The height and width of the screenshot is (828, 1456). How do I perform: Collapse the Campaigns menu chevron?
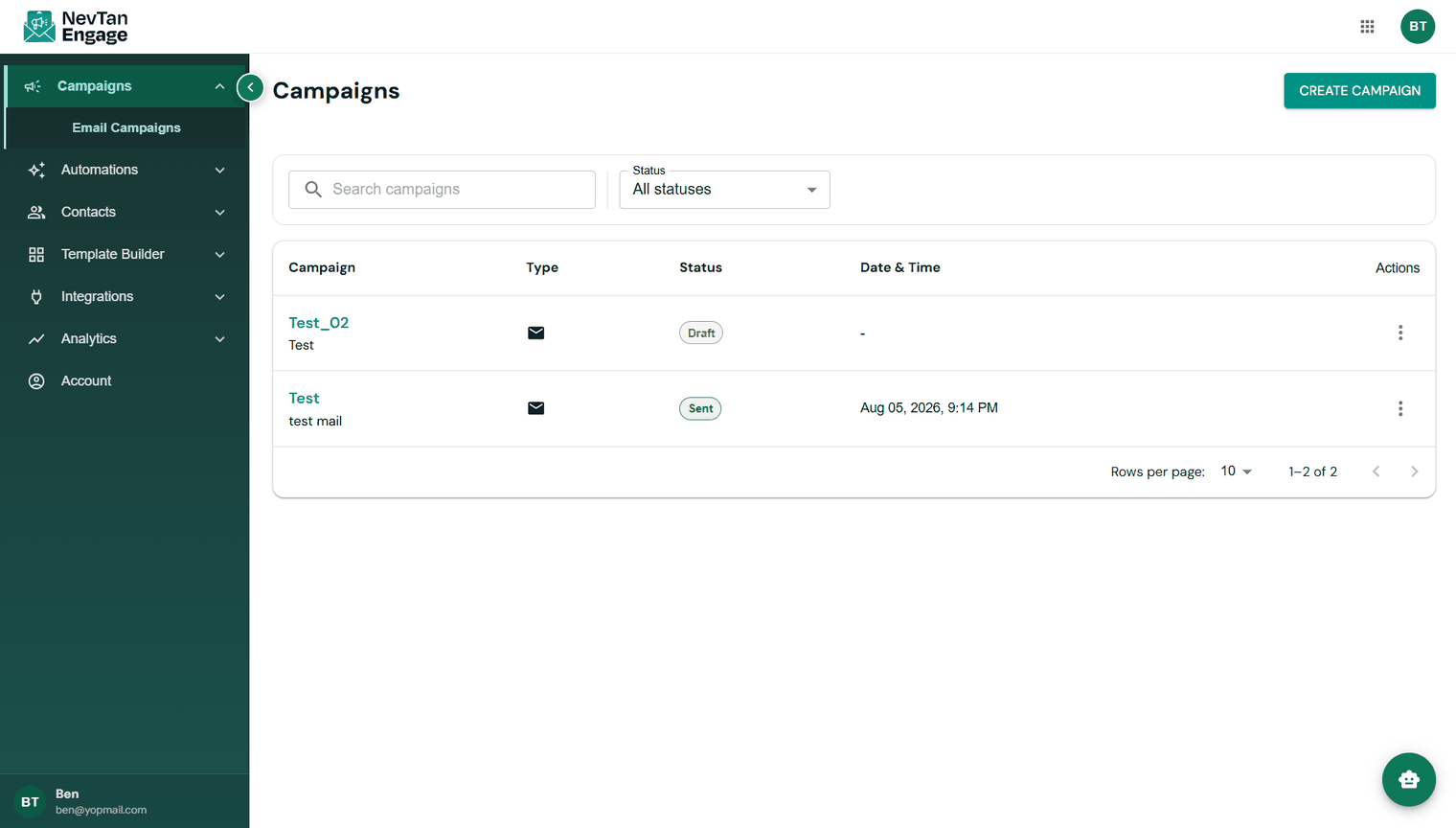(x=219, y=86)
